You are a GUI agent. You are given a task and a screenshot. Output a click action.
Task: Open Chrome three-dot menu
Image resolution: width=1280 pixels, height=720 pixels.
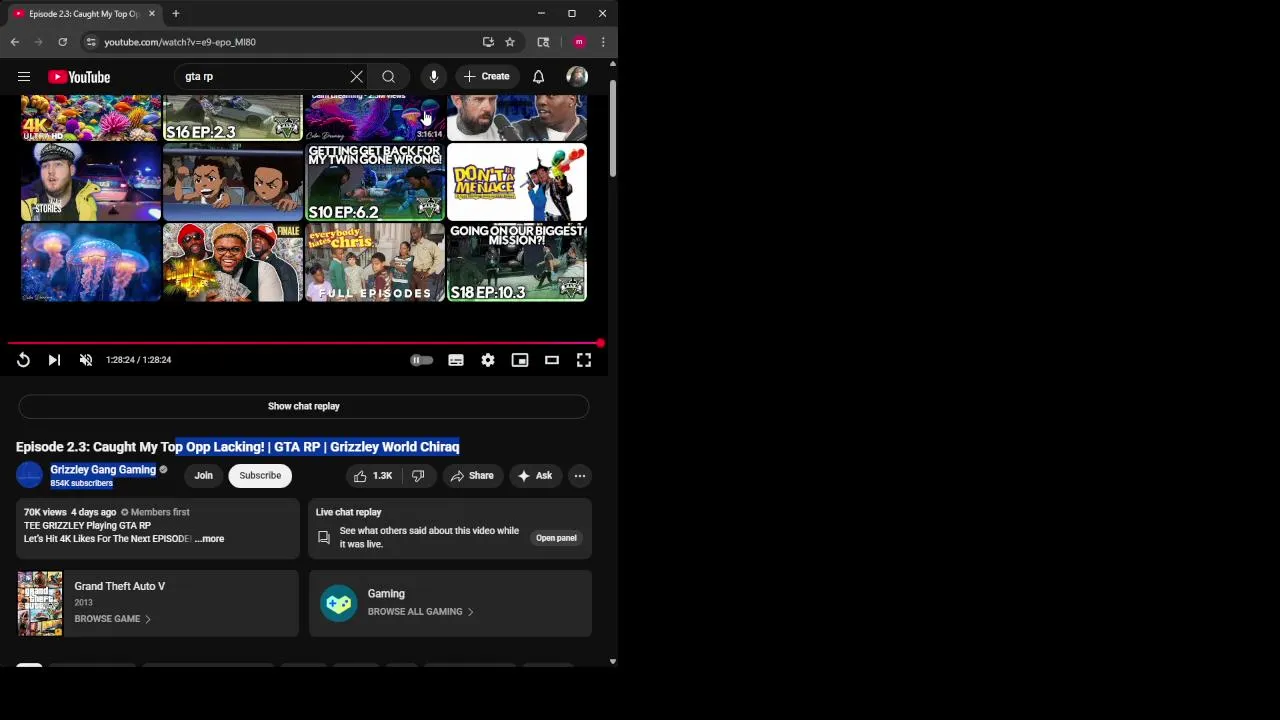(x=603, y=42)
